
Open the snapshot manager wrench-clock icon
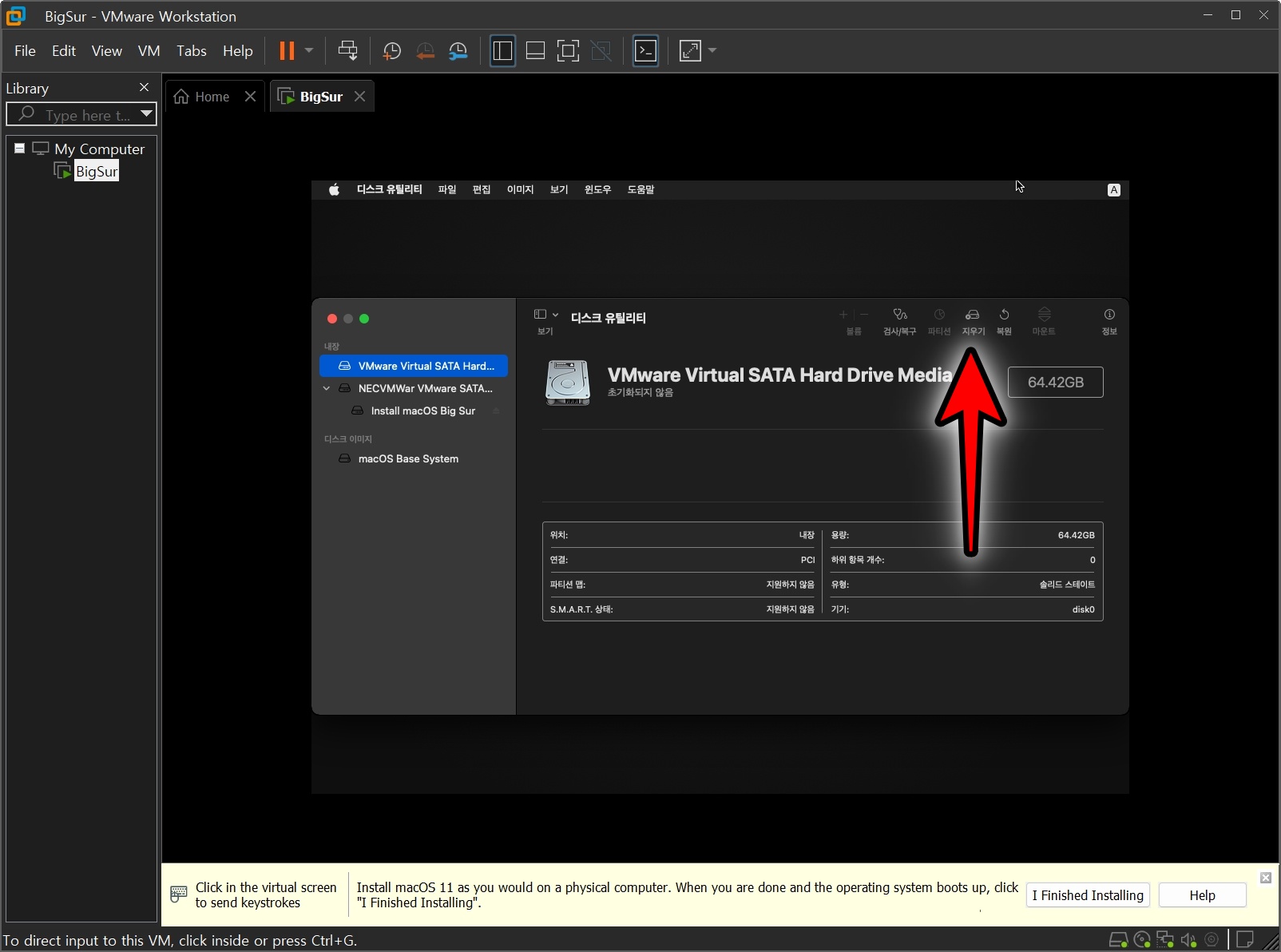(x=458, y=51)
